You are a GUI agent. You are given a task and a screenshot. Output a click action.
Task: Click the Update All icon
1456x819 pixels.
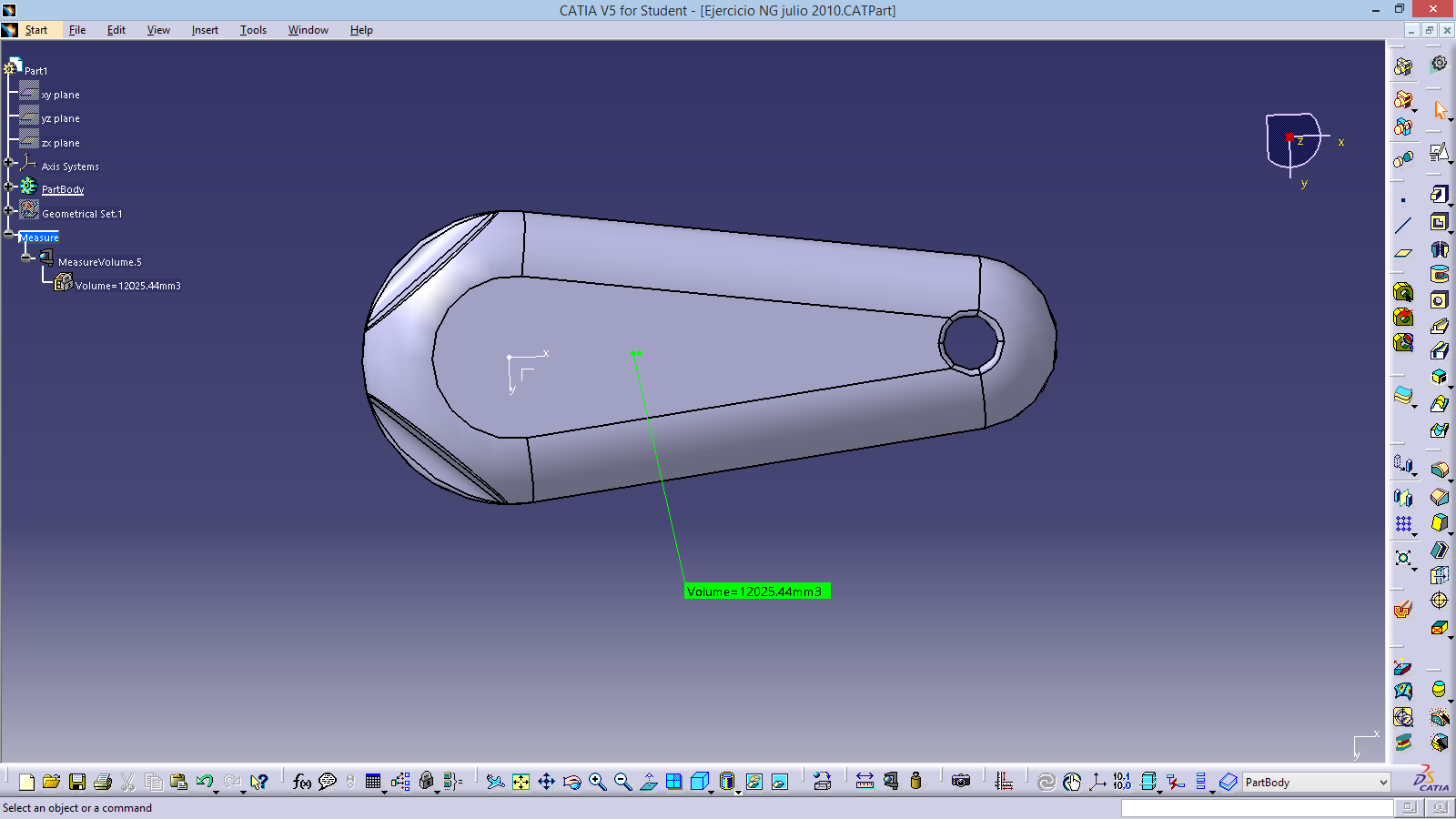1046,782
